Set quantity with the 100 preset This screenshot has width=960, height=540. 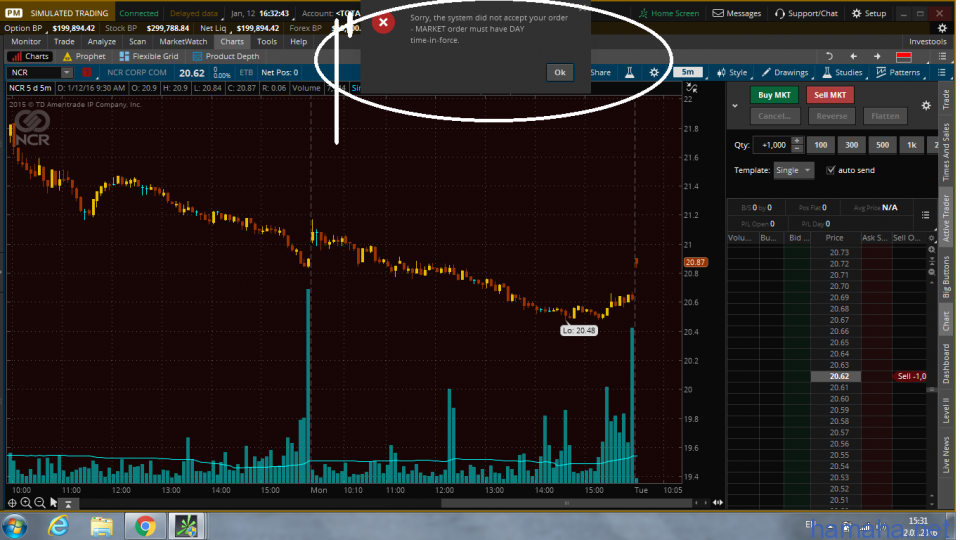pos(823,145)
